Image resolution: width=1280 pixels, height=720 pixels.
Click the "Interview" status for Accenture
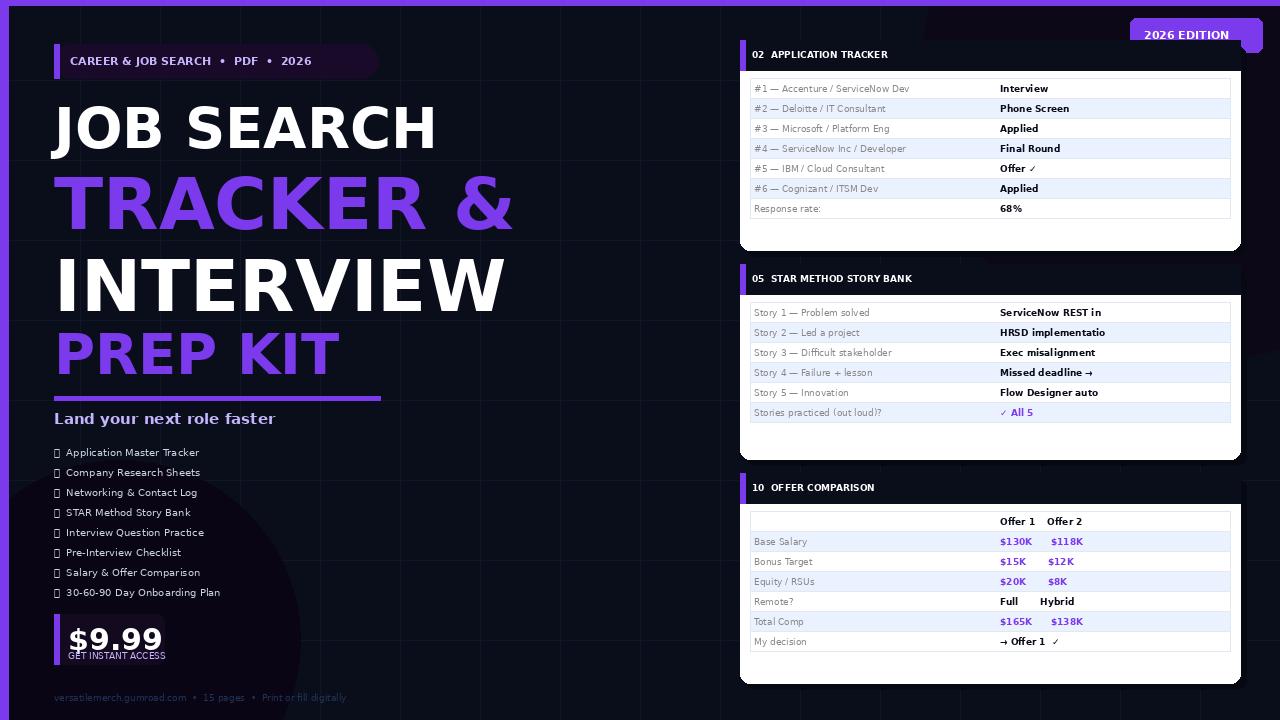(x=1024, y=89)
